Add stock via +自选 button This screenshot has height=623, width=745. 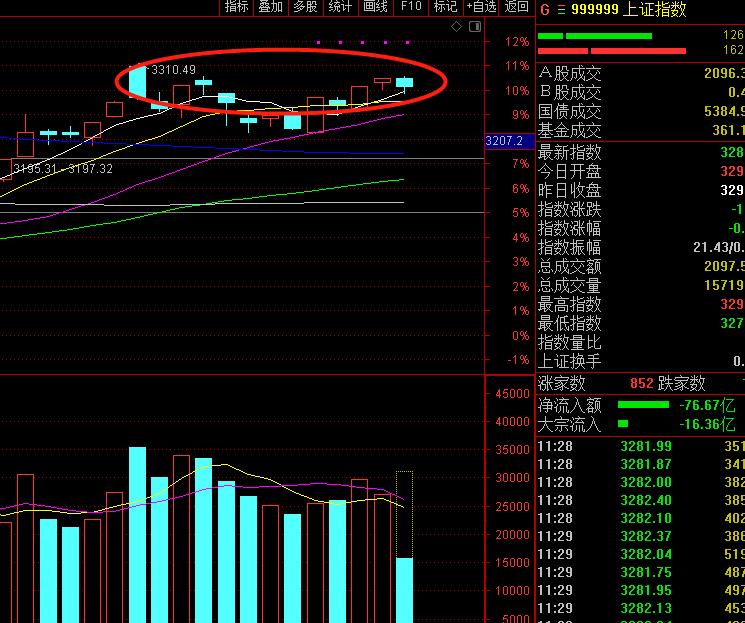(x=481, y=7)
